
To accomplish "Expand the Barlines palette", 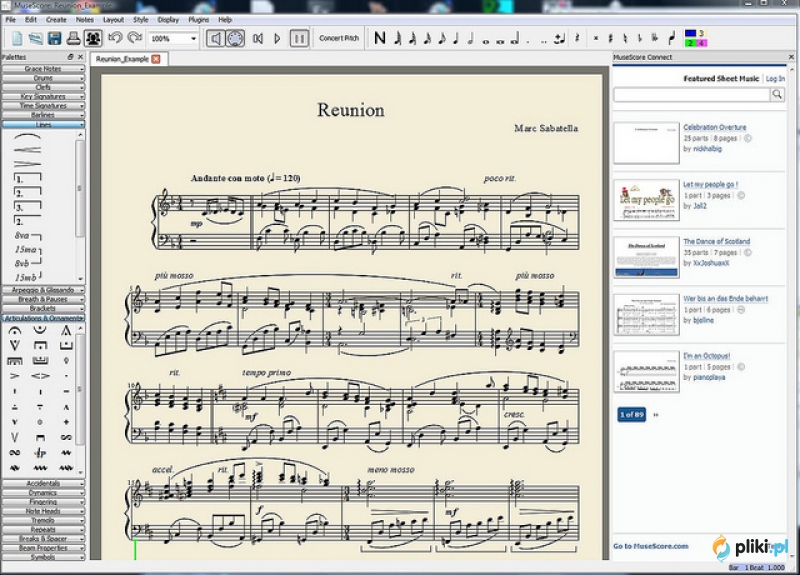I will pos(43,115).
